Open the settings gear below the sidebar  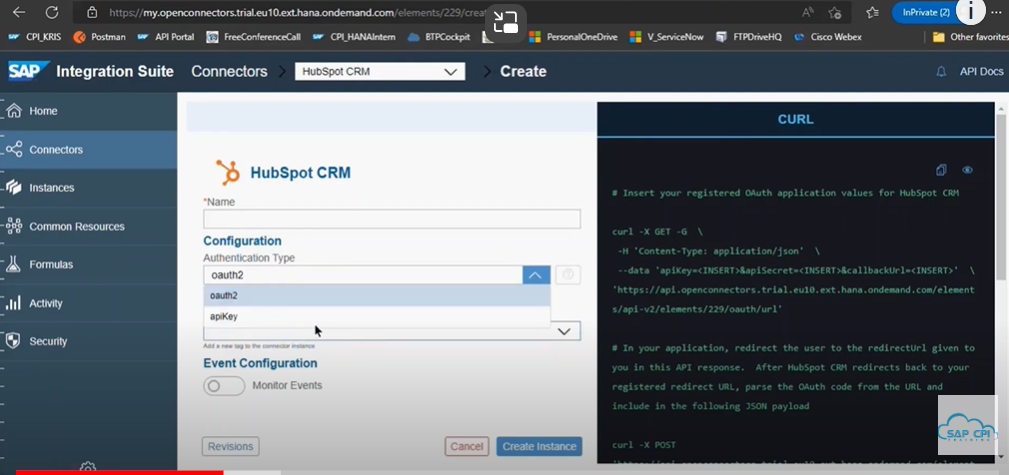[88, 468]
